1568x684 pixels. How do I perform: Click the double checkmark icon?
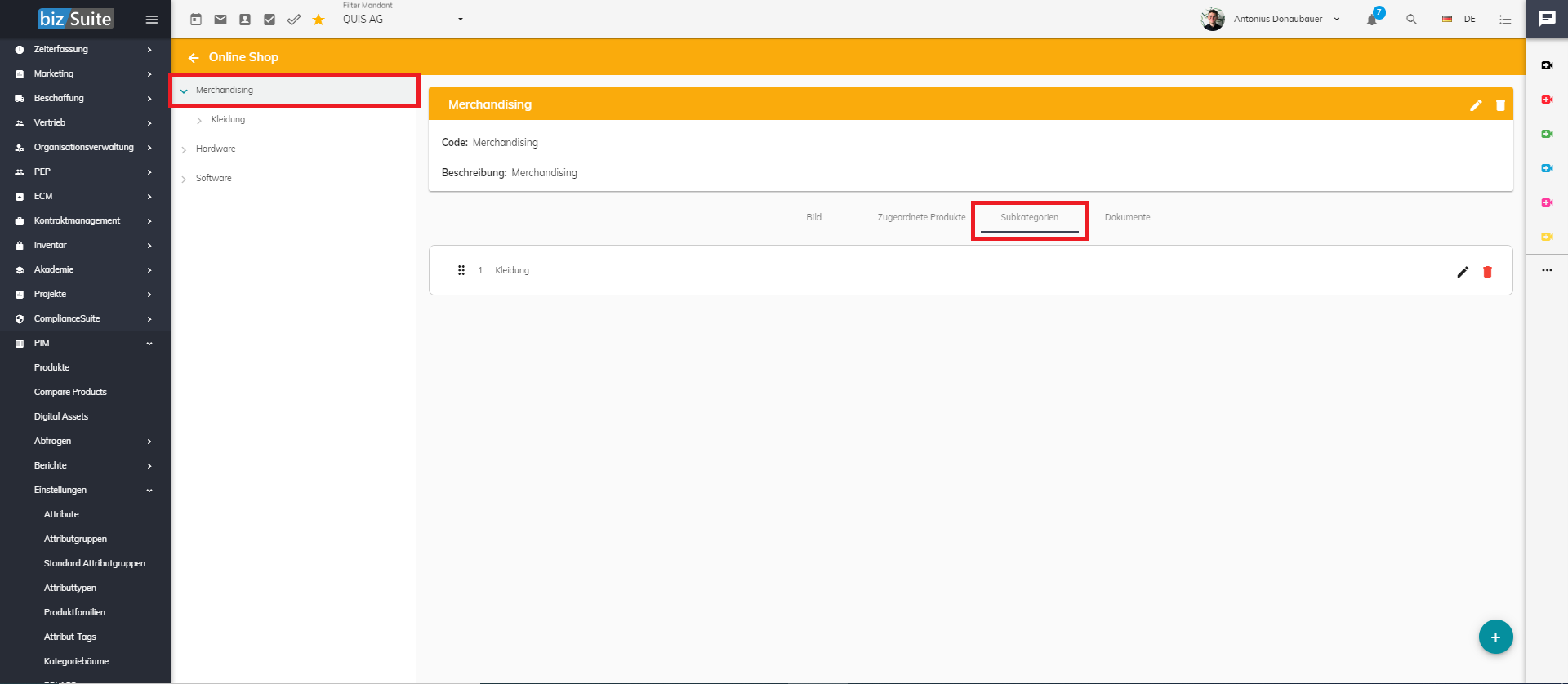point(294,20)
